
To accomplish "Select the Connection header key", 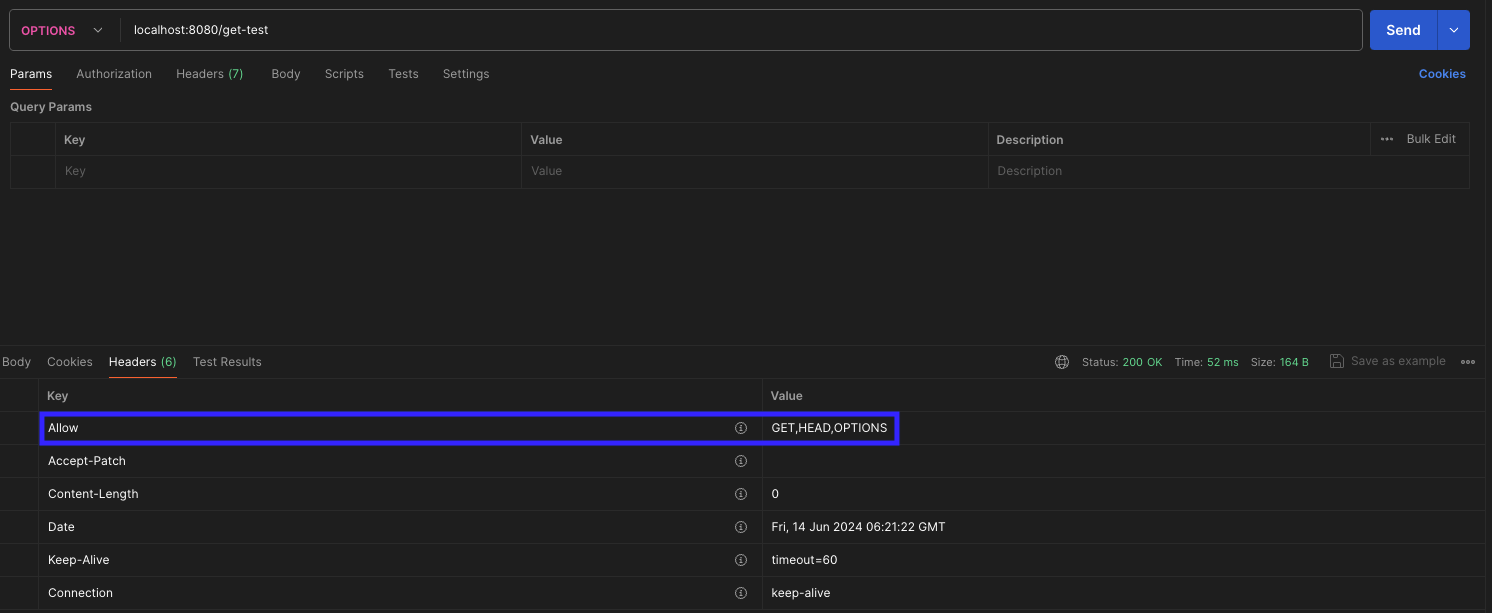I will coord(80,593).
